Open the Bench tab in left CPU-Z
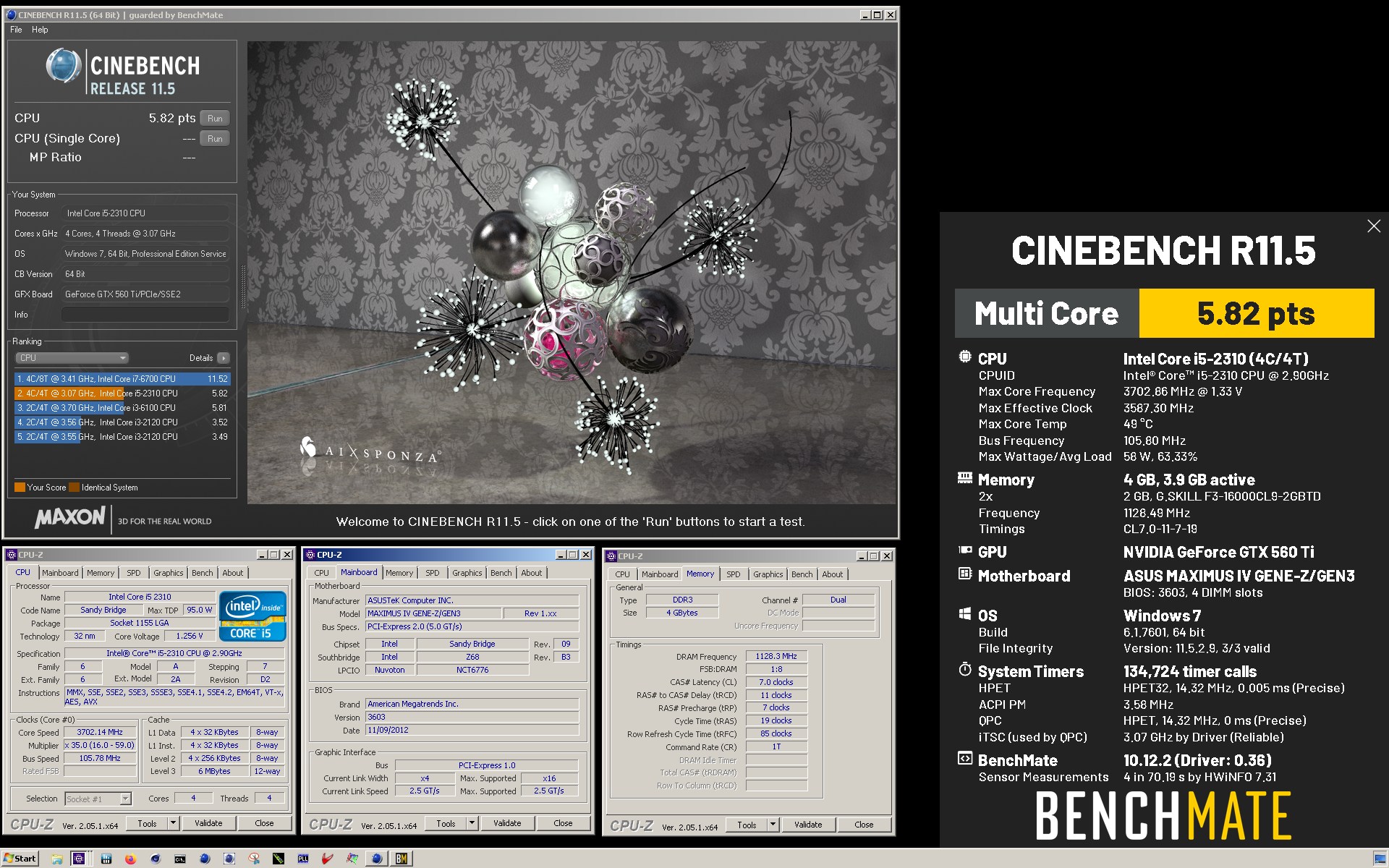 [202, 573]
